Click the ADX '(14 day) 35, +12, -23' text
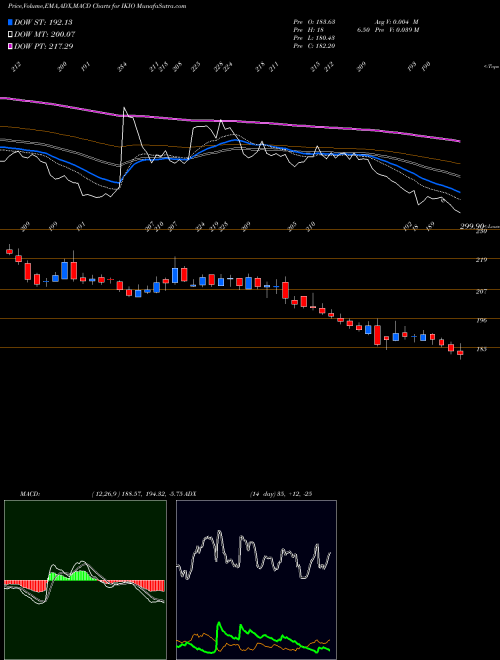The height and width of the screenshot is (660, 500). tap(281, 493)
